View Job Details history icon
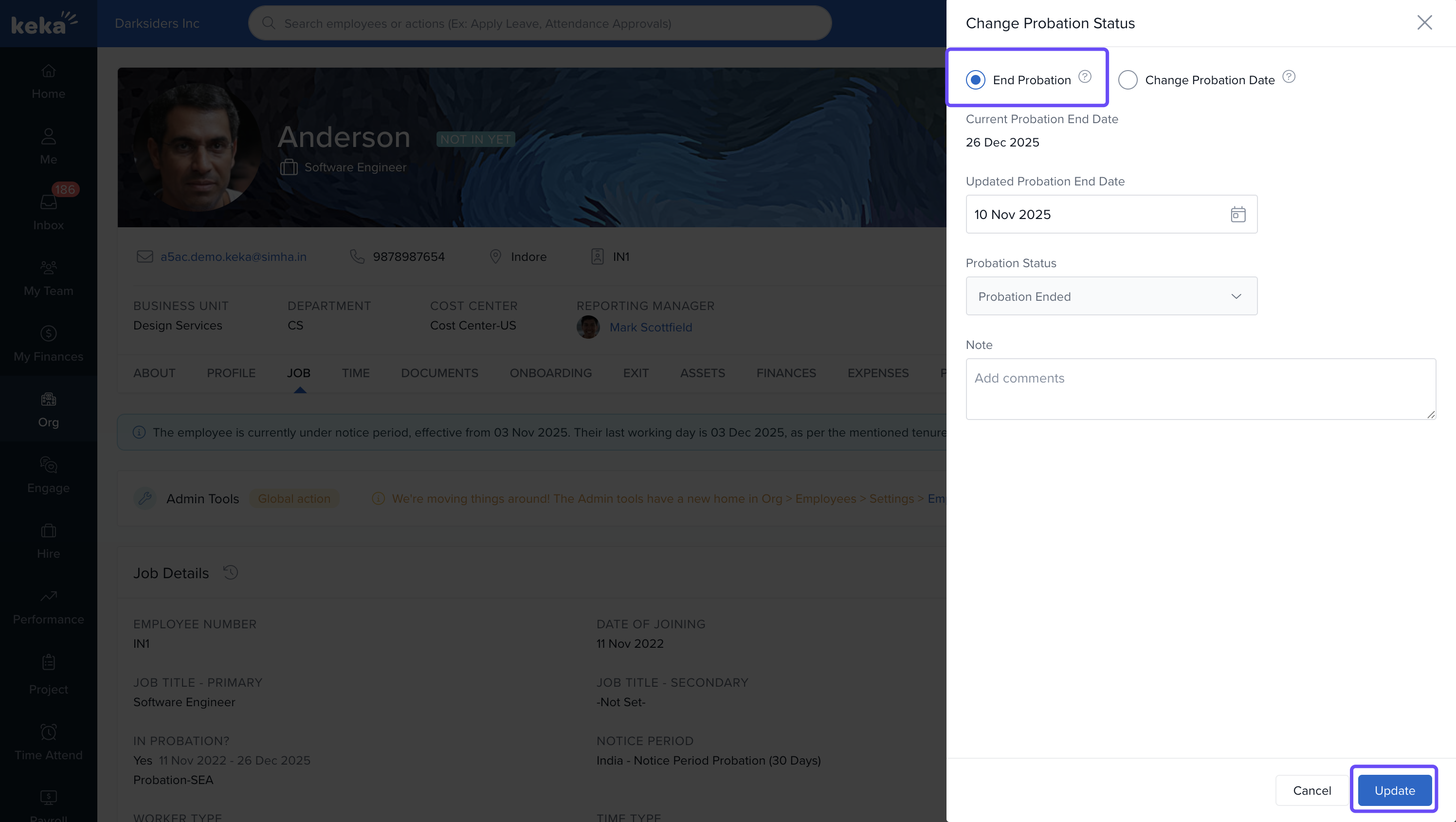The width and height of the screenshot is (1456, 822). tap(231, 572)
